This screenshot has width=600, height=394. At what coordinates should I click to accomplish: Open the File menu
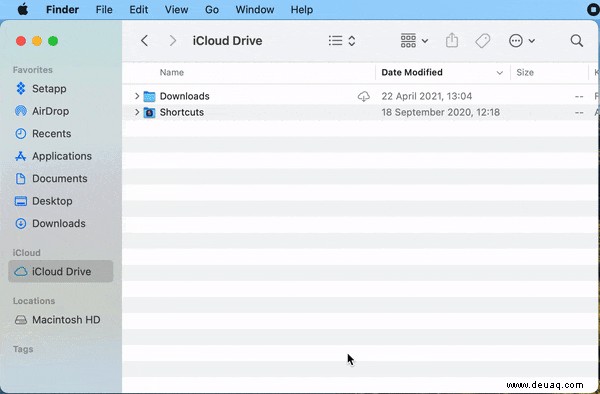[x=104, y=10]
